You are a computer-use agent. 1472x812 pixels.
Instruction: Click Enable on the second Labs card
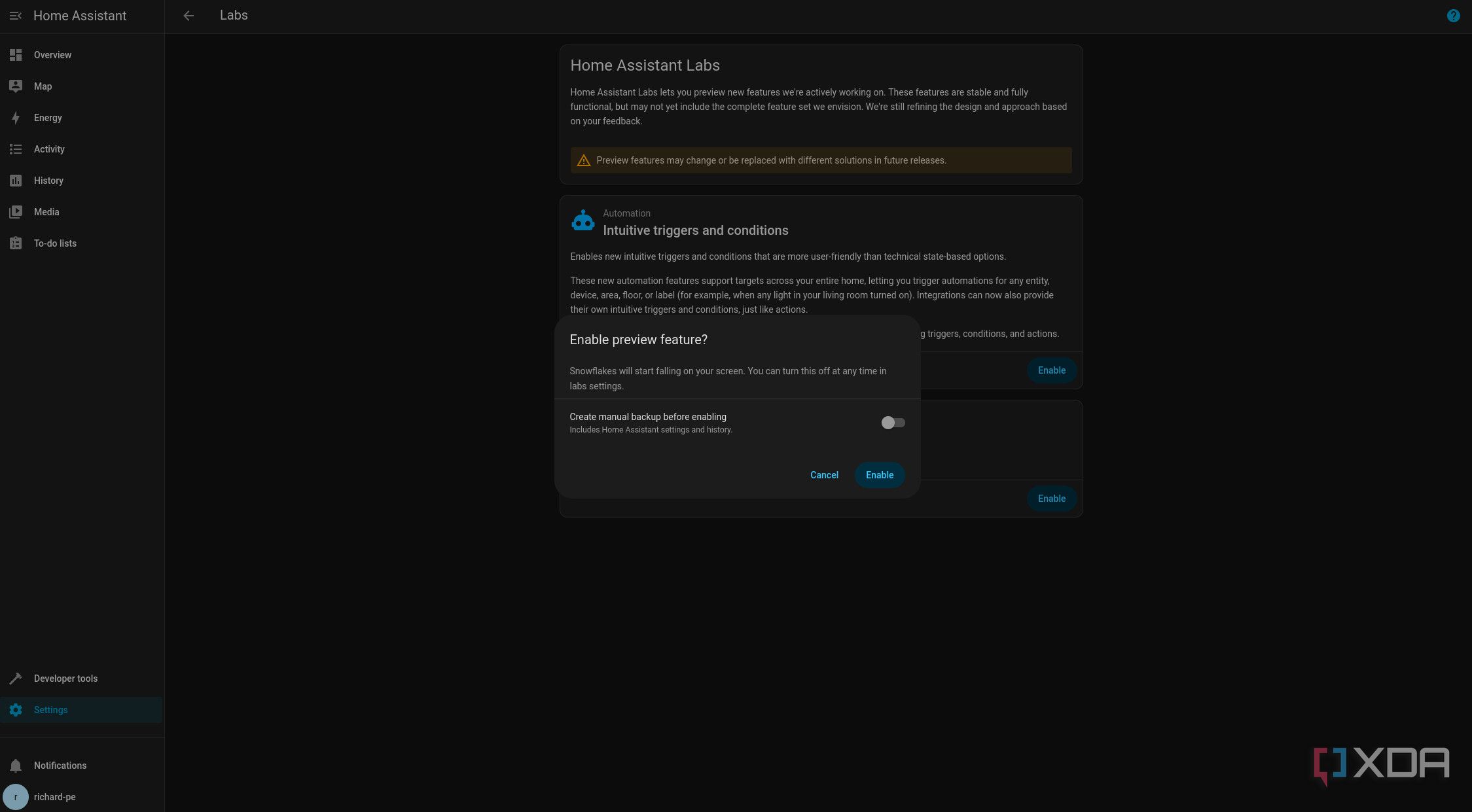click(1051, 499)
